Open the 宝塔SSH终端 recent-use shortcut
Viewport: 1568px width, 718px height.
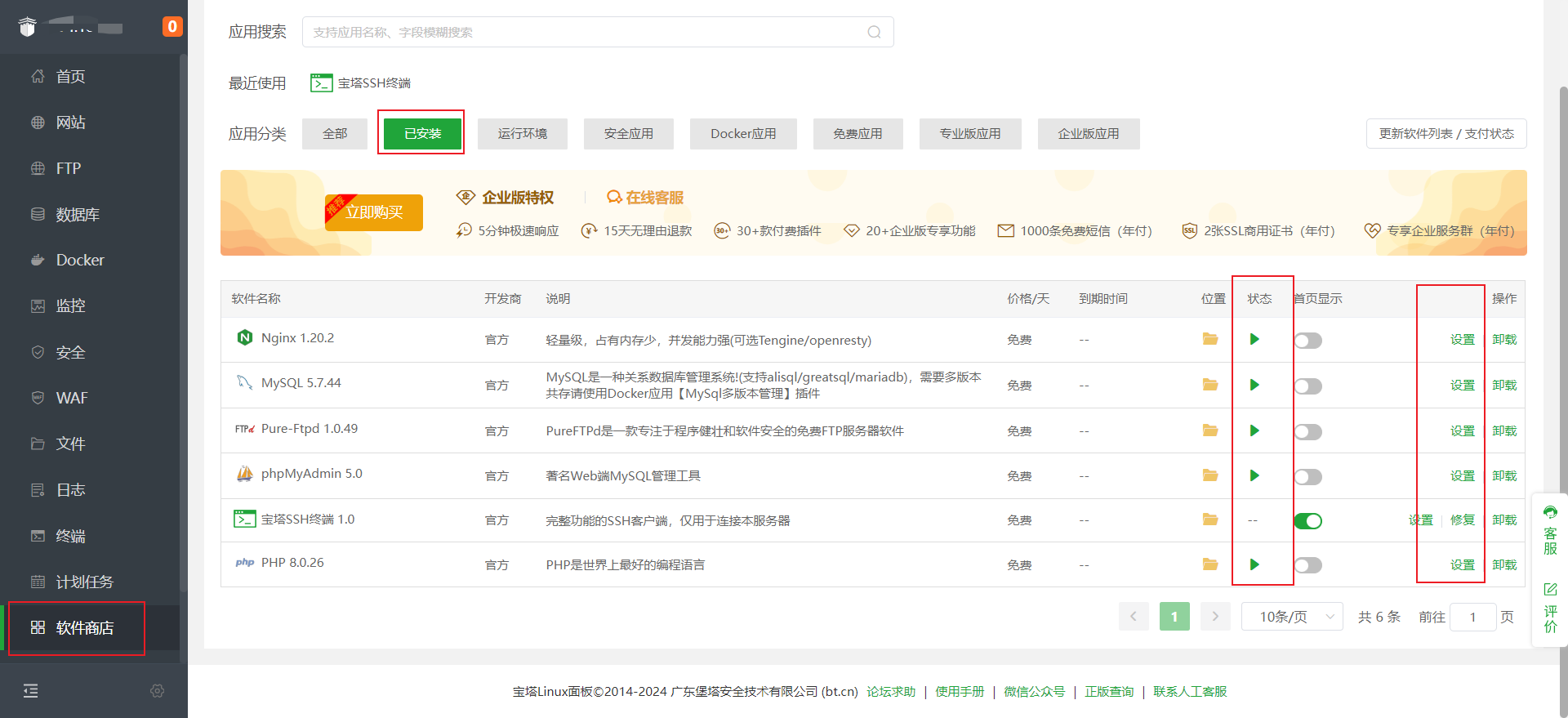[361, 83]
